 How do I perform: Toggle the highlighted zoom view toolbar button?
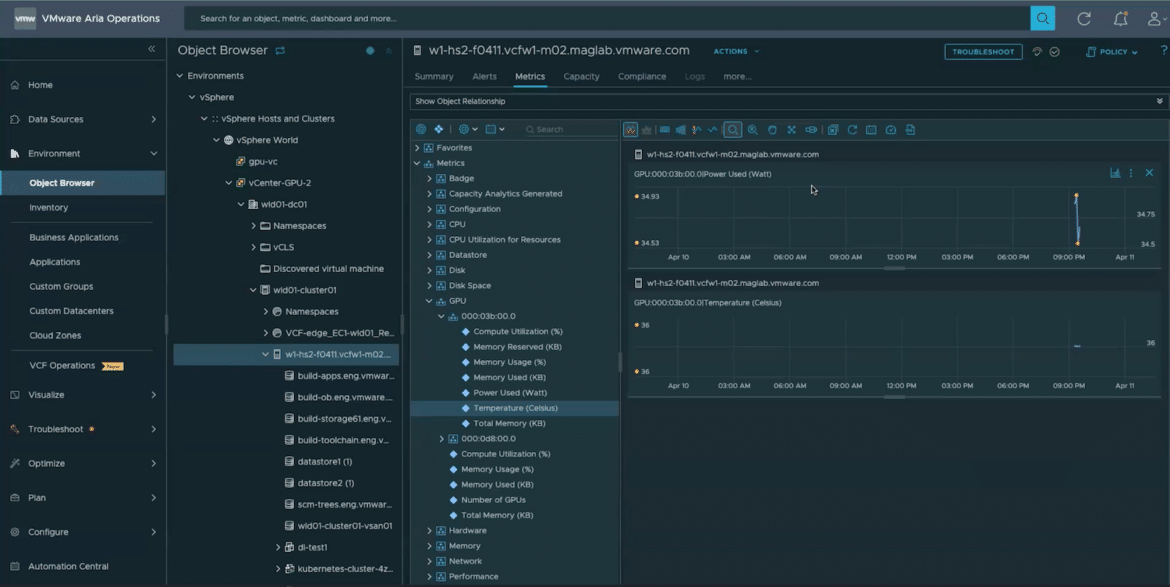(x=733, y=130)
